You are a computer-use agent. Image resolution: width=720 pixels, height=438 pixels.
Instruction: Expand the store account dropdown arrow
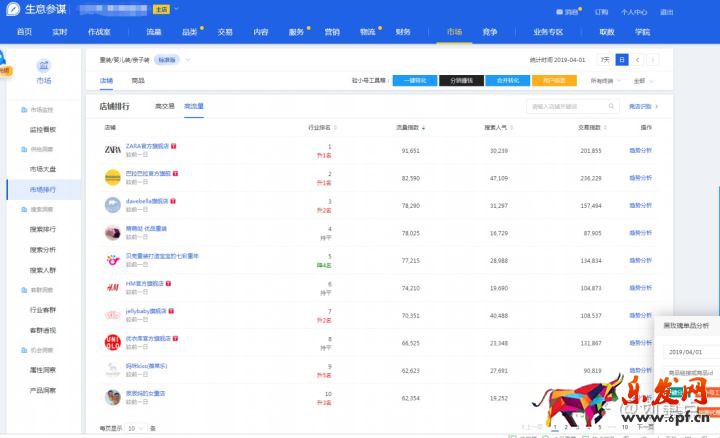[x=177, y=10]
